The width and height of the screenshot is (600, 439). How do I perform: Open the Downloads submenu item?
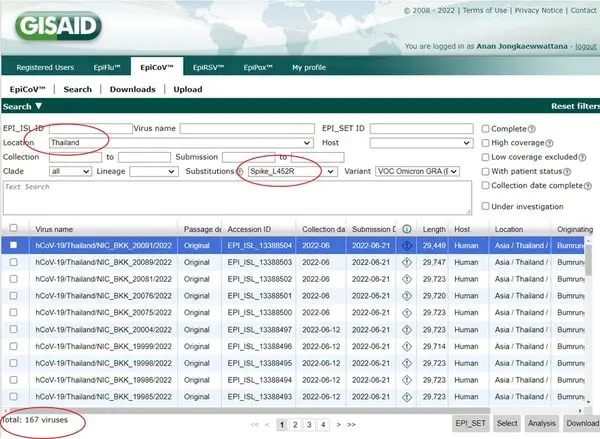pyautogui.click(x=132, y=89)
